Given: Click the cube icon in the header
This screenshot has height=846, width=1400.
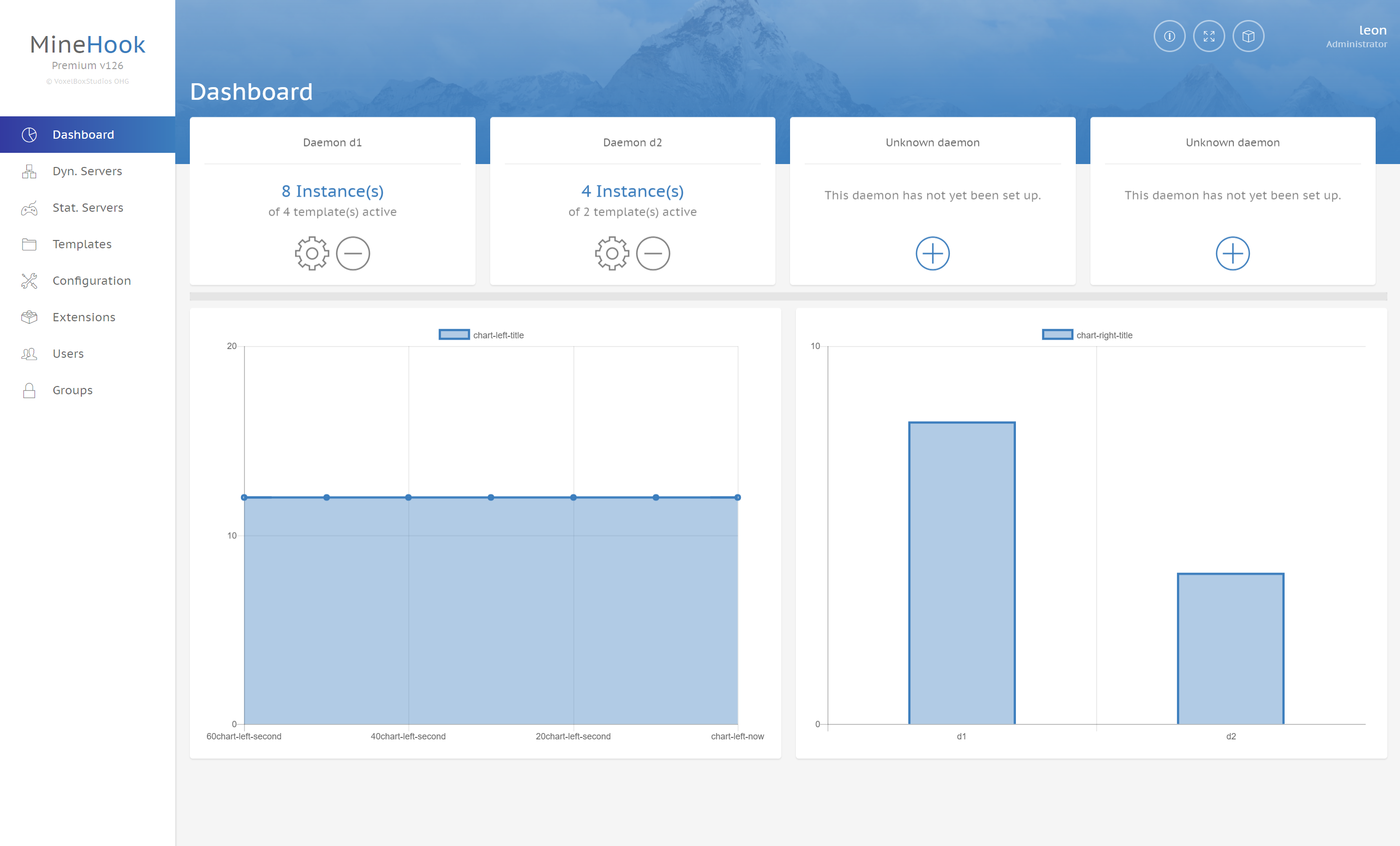Looking at the screenshot, I should (x=1248, y=37).
